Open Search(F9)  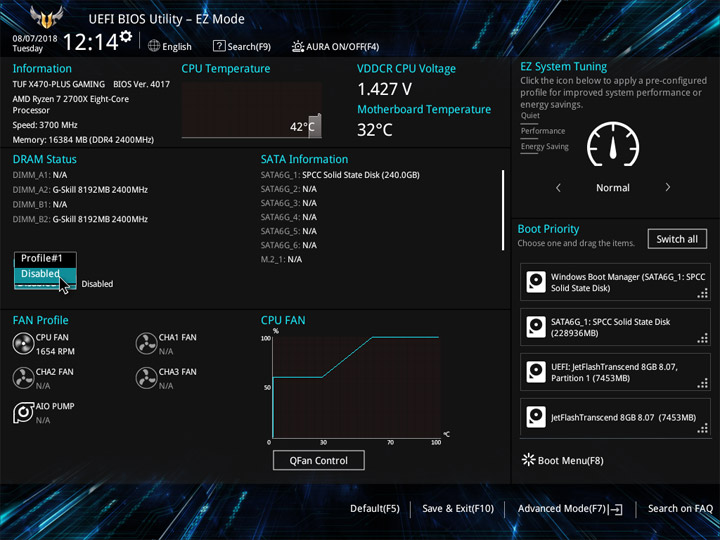coord(242,46)
